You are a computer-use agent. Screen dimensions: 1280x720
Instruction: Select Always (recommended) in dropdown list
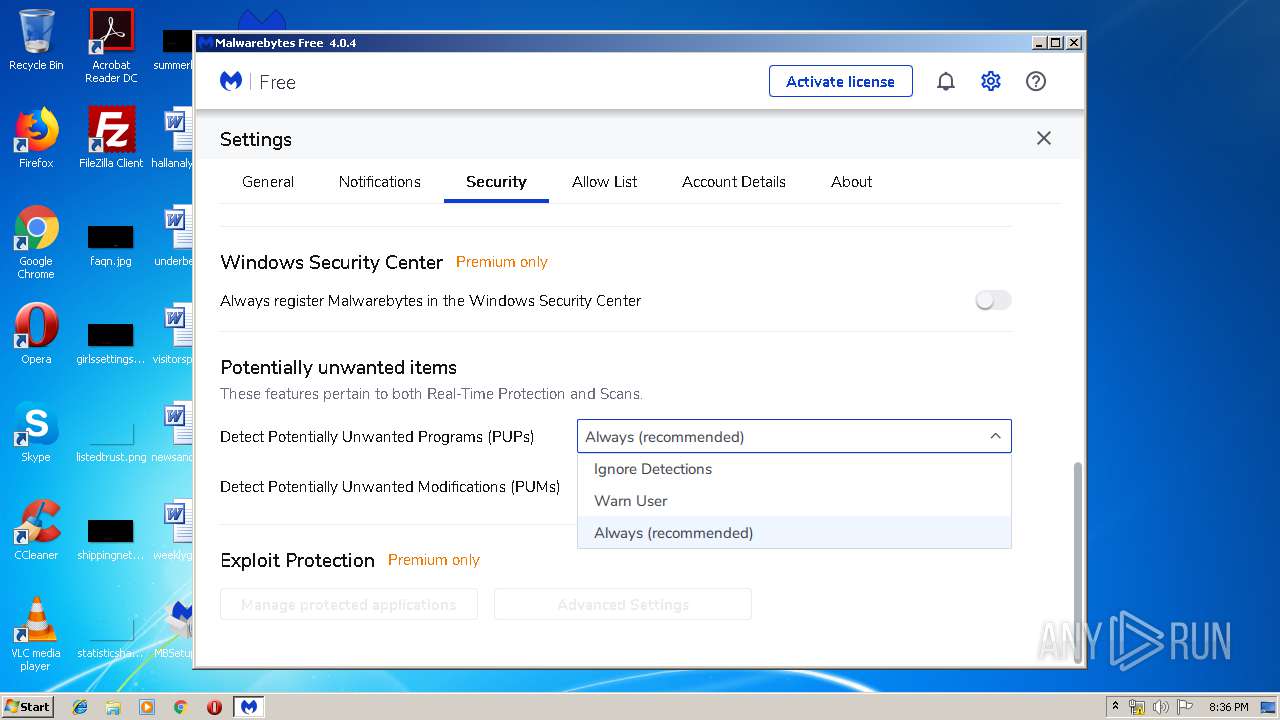pos(794,533)
